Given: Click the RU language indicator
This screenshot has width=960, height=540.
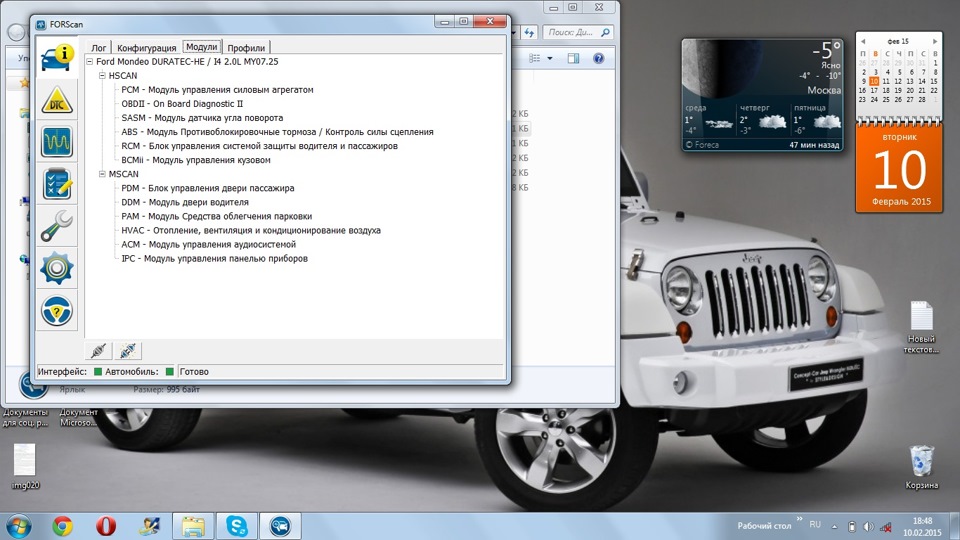Looking at the screenshot, I should 815,525.
